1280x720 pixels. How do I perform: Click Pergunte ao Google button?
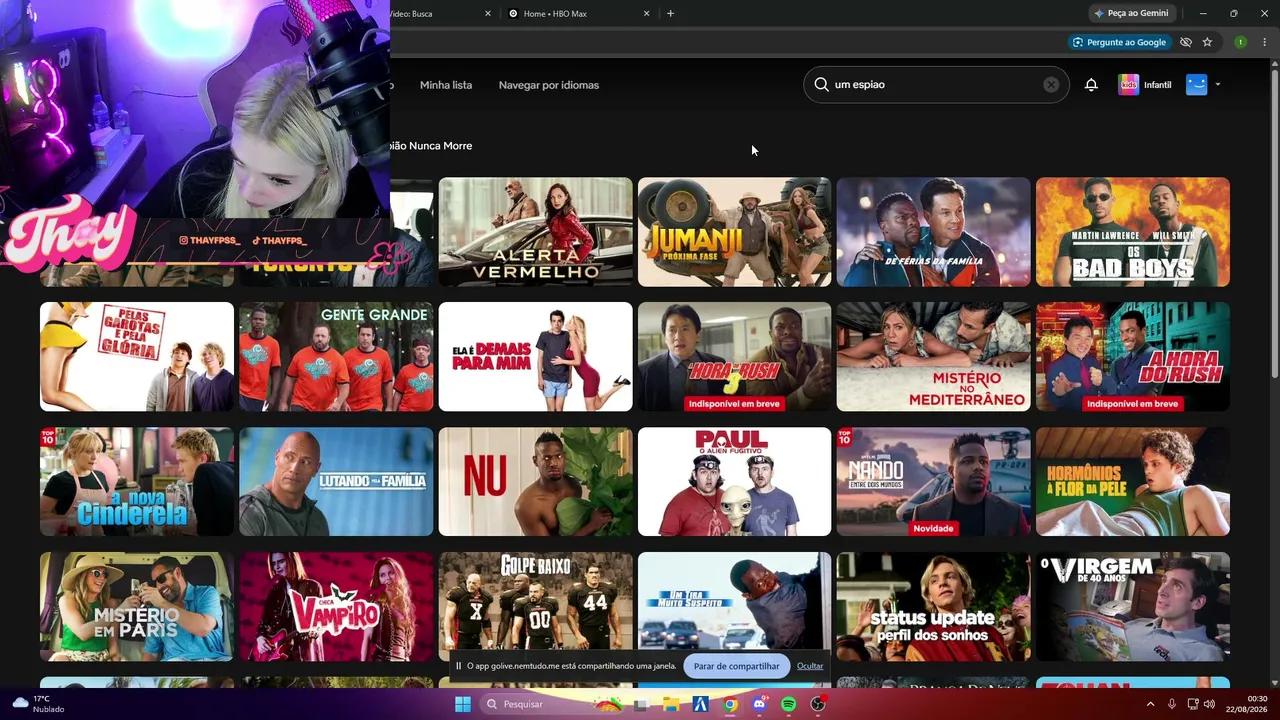pos(1119,42)
